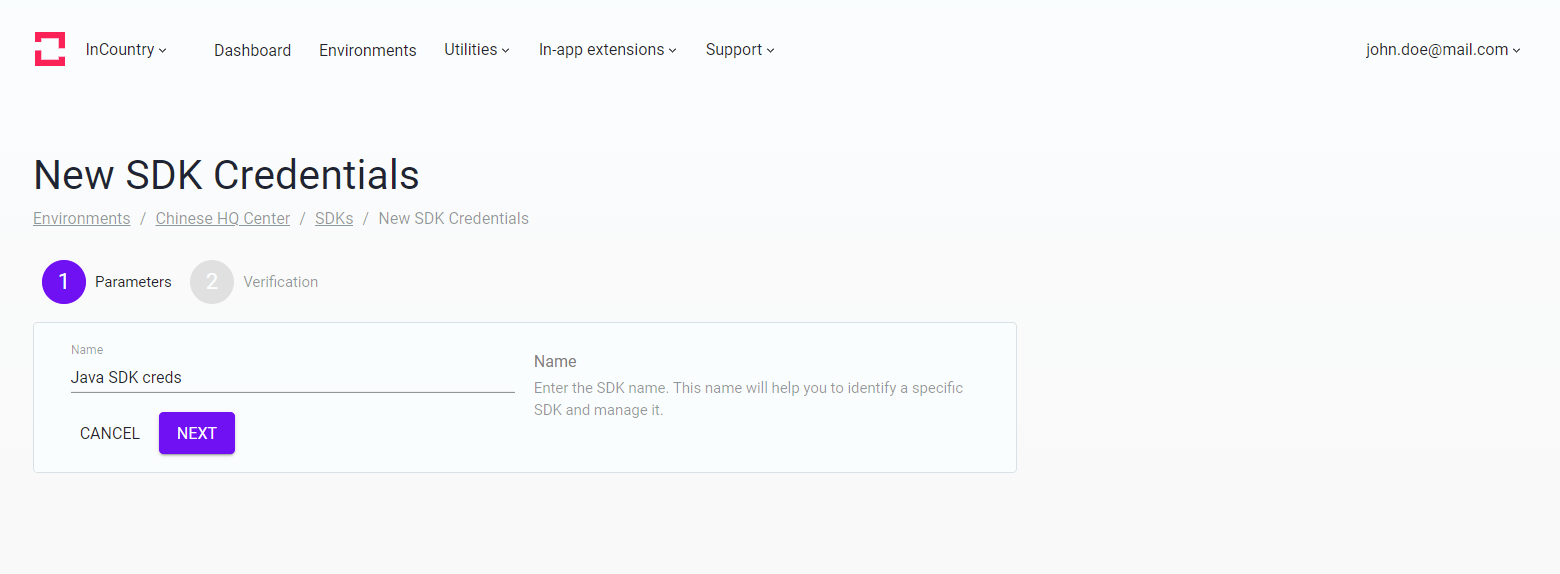This screenshot has width=1560, height=574.
Task: Open the Support dropdown menu
Action: click(x=740, y=50)
